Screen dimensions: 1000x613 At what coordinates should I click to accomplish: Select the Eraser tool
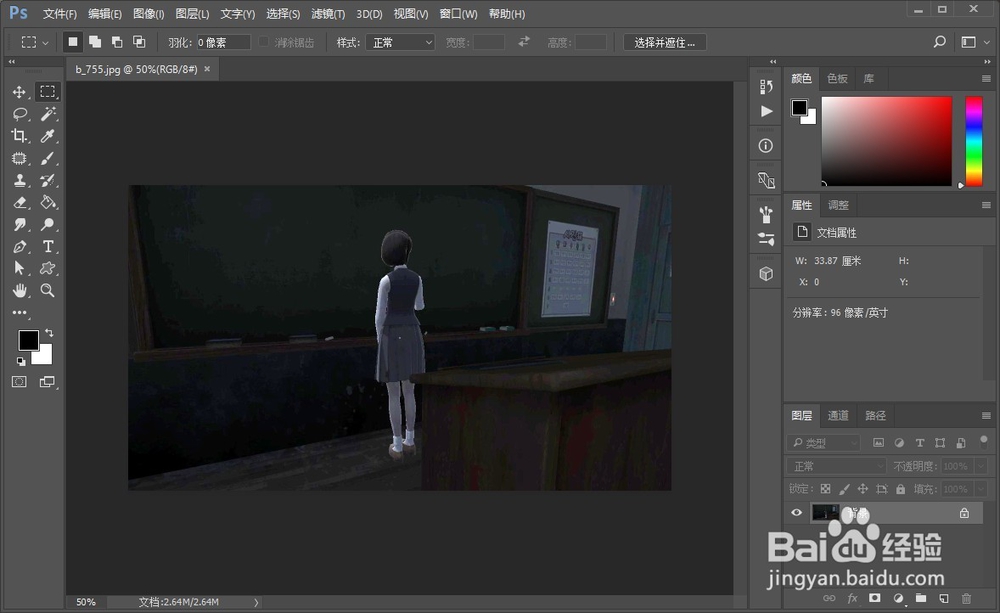pos(20,202)
